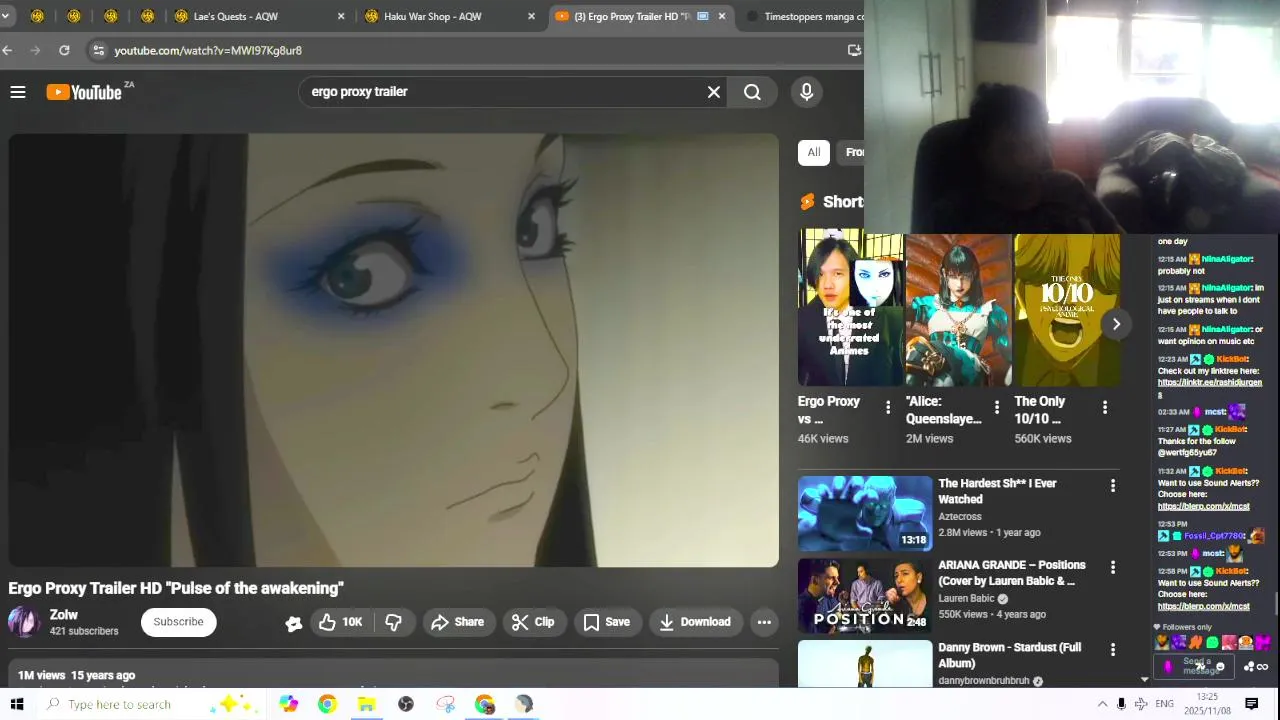Open the Windows notification center

tap(1251, 704)
